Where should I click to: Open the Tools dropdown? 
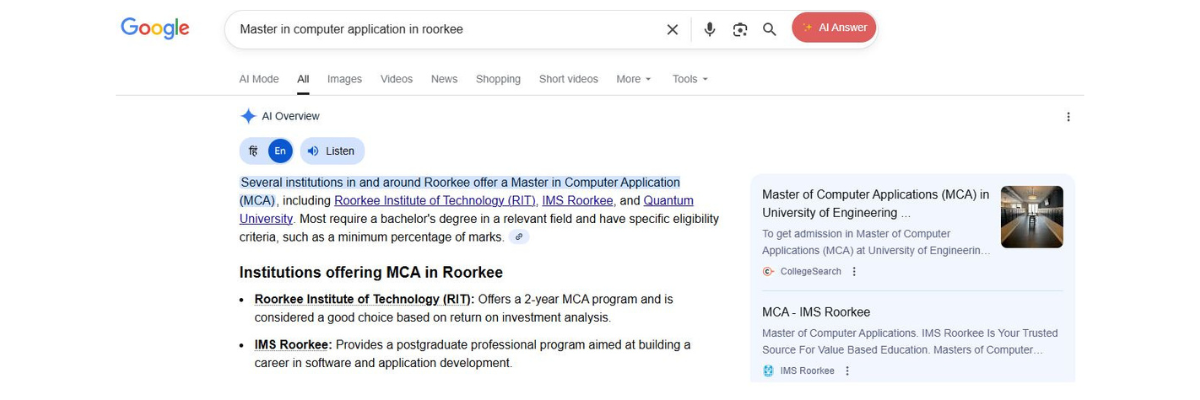point(689,79)
